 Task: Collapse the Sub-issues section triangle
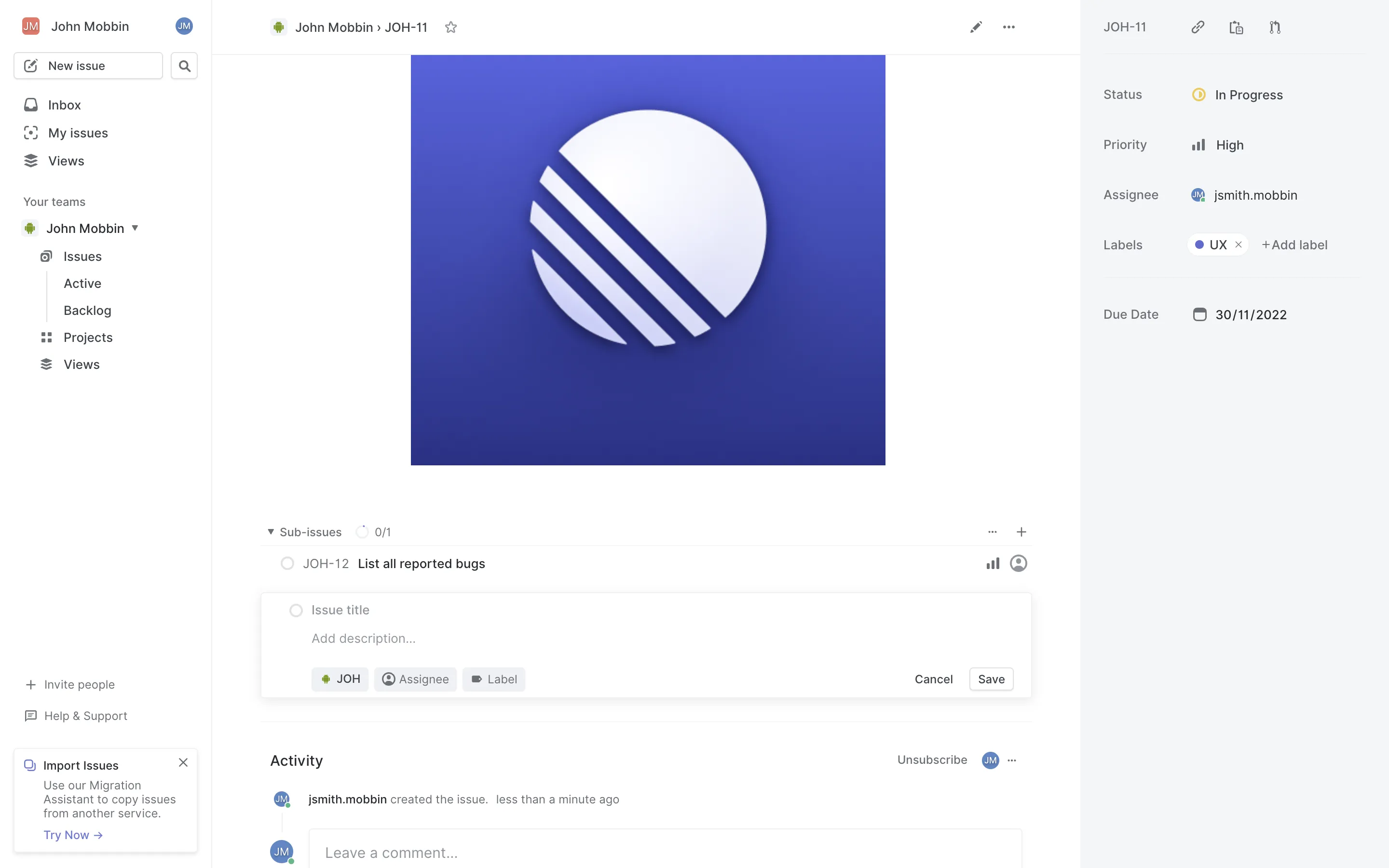(271, 531)
